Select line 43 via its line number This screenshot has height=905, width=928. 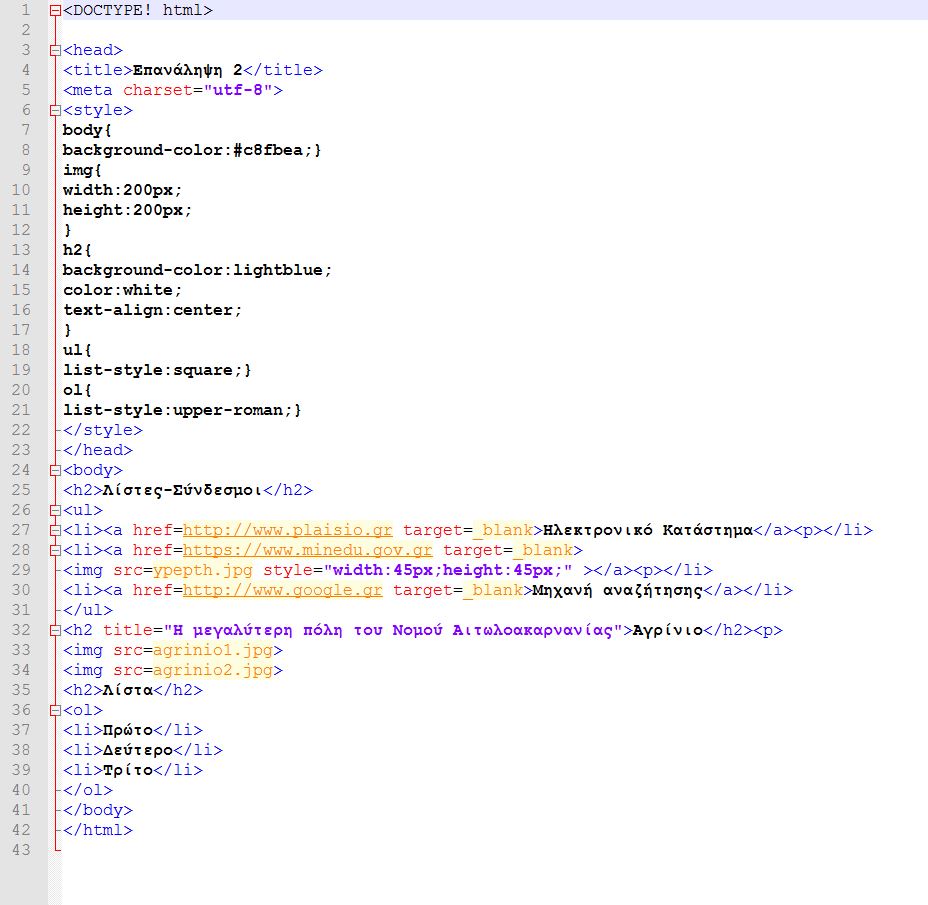21,850
